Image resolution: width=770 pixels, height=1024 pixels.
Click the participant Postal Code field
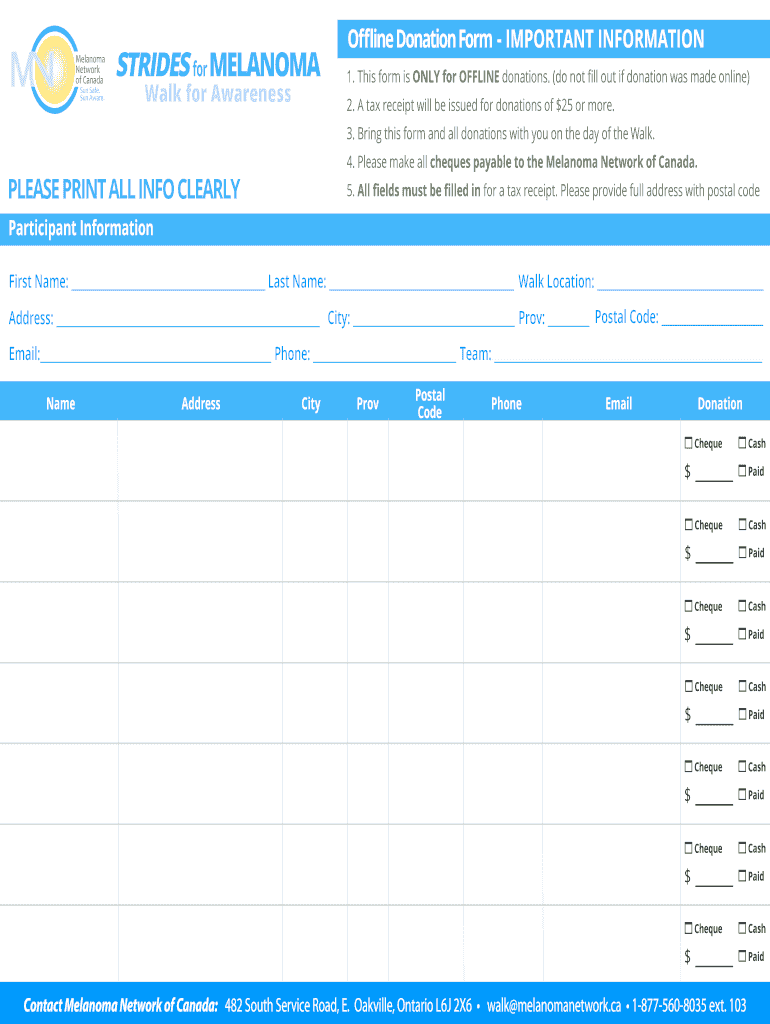[x=712, y=319]
